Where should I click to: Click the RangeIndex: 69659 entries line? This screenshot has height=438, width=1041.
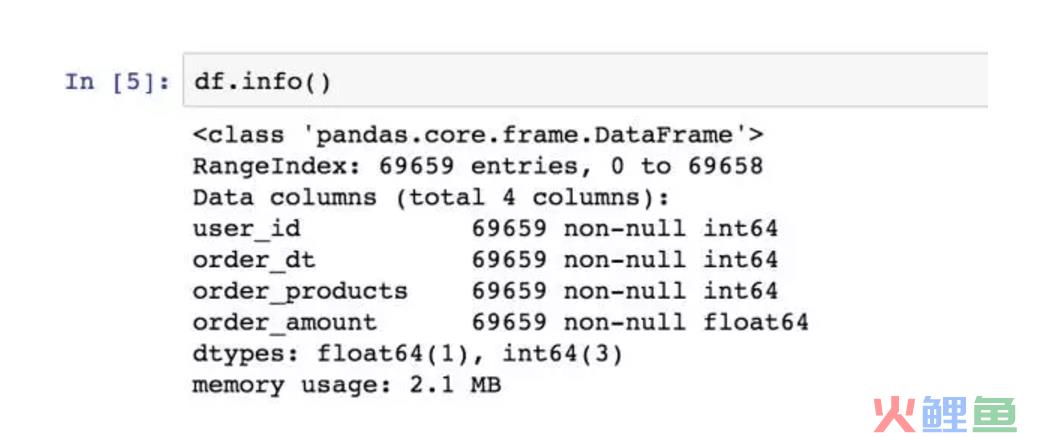(478, 166)
